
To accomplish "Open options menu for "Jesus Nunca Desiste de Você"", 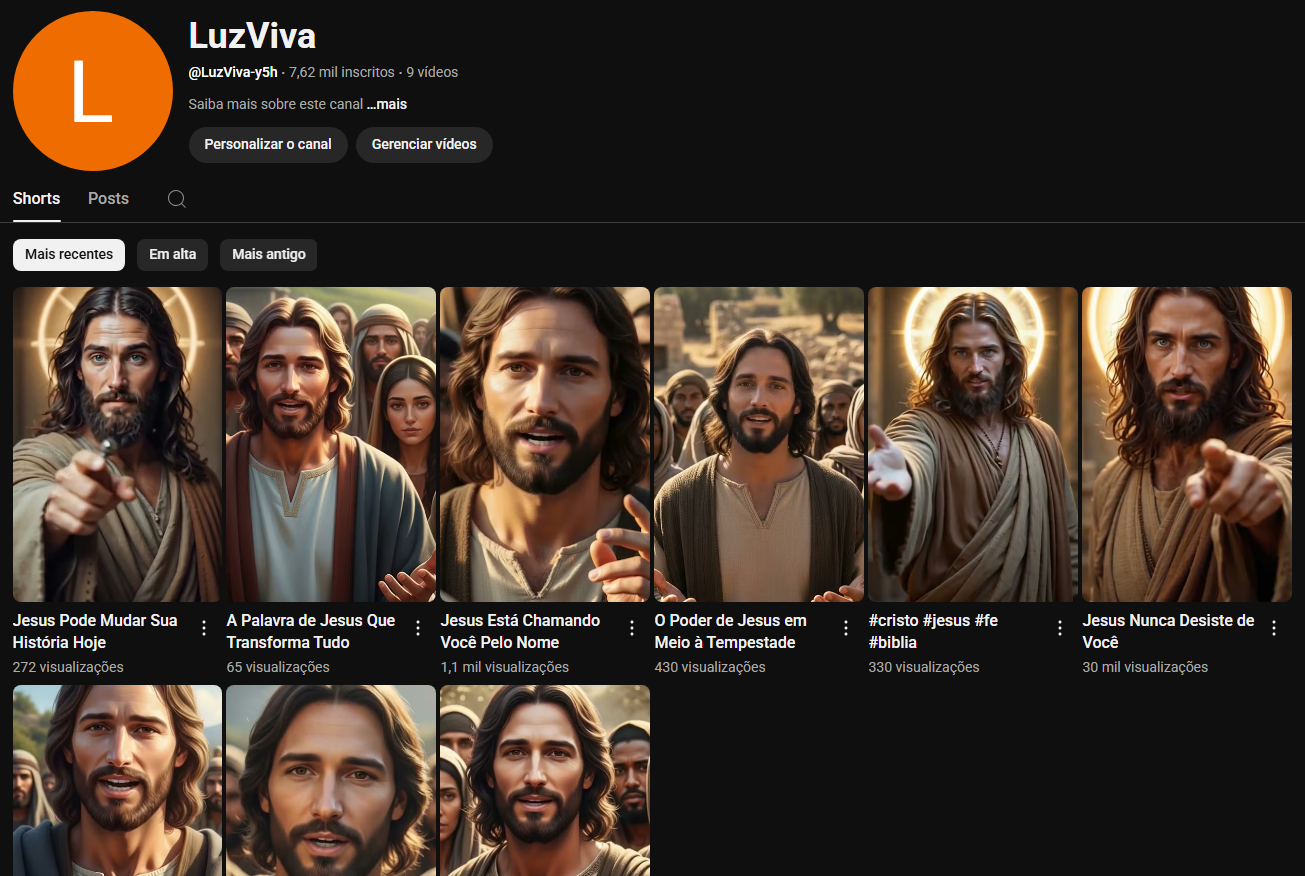I will coord(1274,628).
